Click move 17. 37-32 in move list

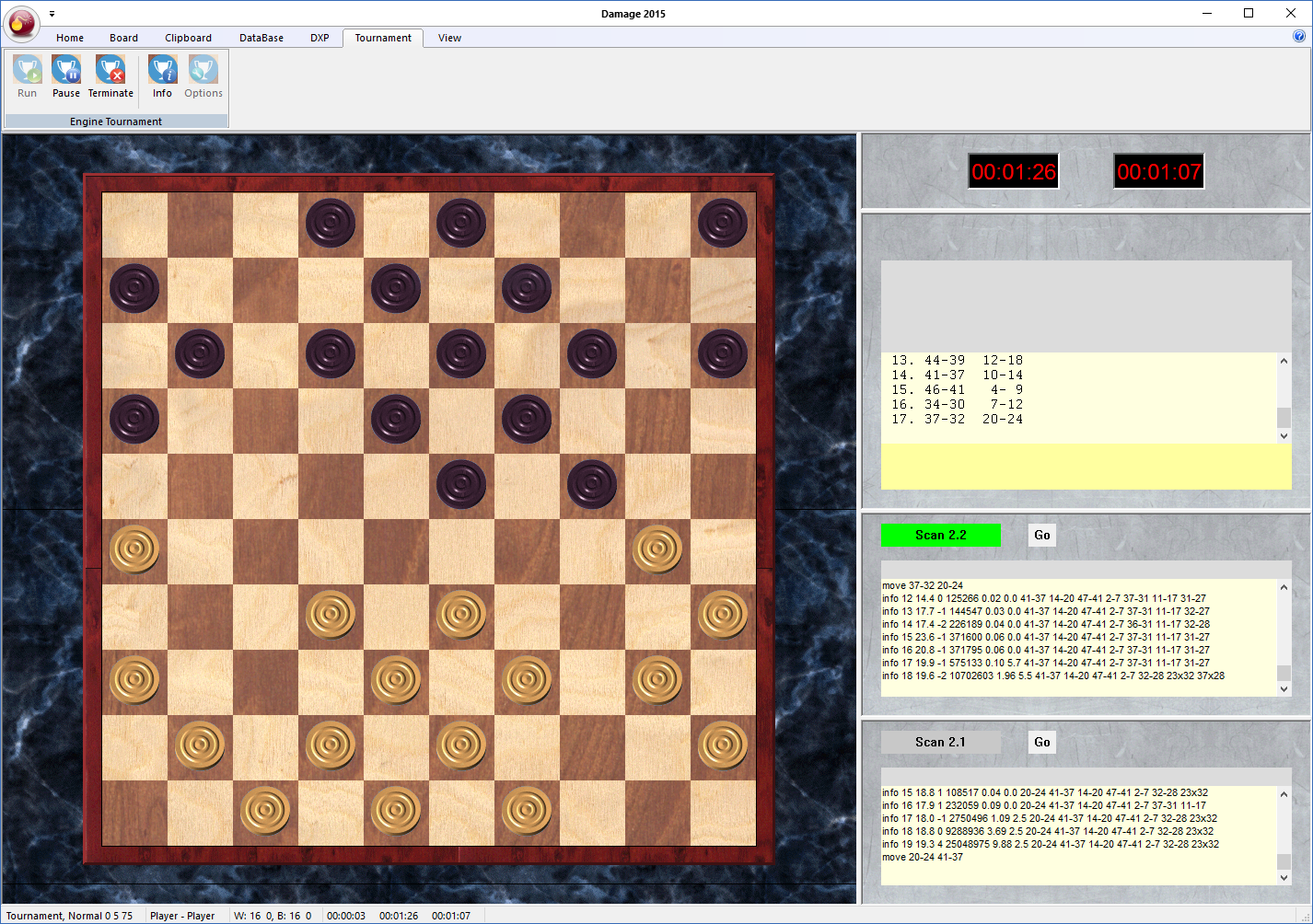tap(945, 420)
